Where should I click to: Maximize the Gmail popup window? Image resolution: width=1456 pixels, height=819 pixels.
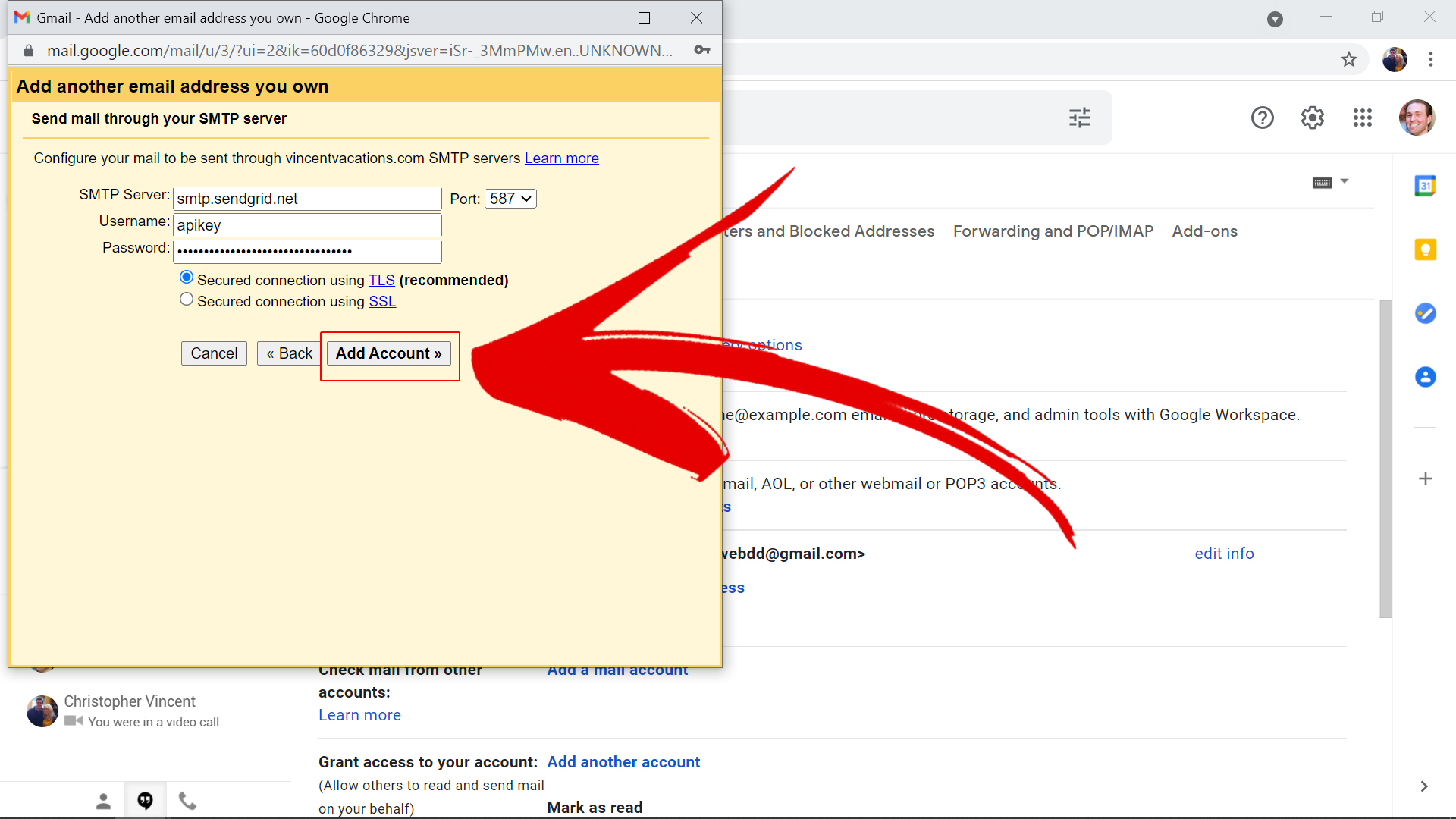pyautogui.click(x=644, y=17)
